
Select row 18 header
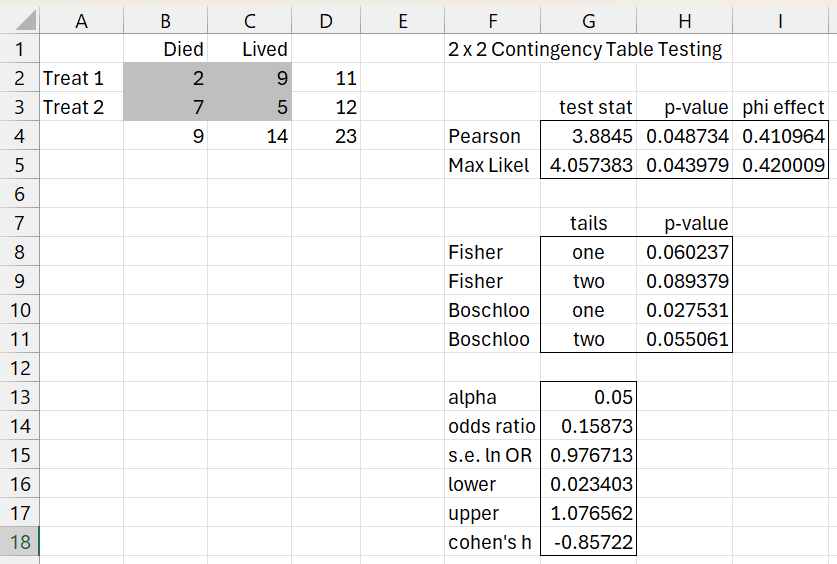pos(20,543)
